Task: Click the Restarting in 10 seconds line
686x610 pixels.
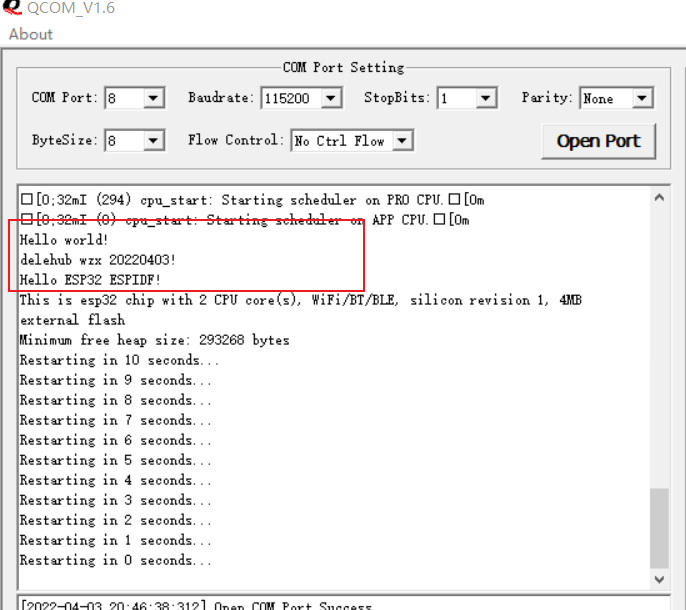Action: pos(119,360)
